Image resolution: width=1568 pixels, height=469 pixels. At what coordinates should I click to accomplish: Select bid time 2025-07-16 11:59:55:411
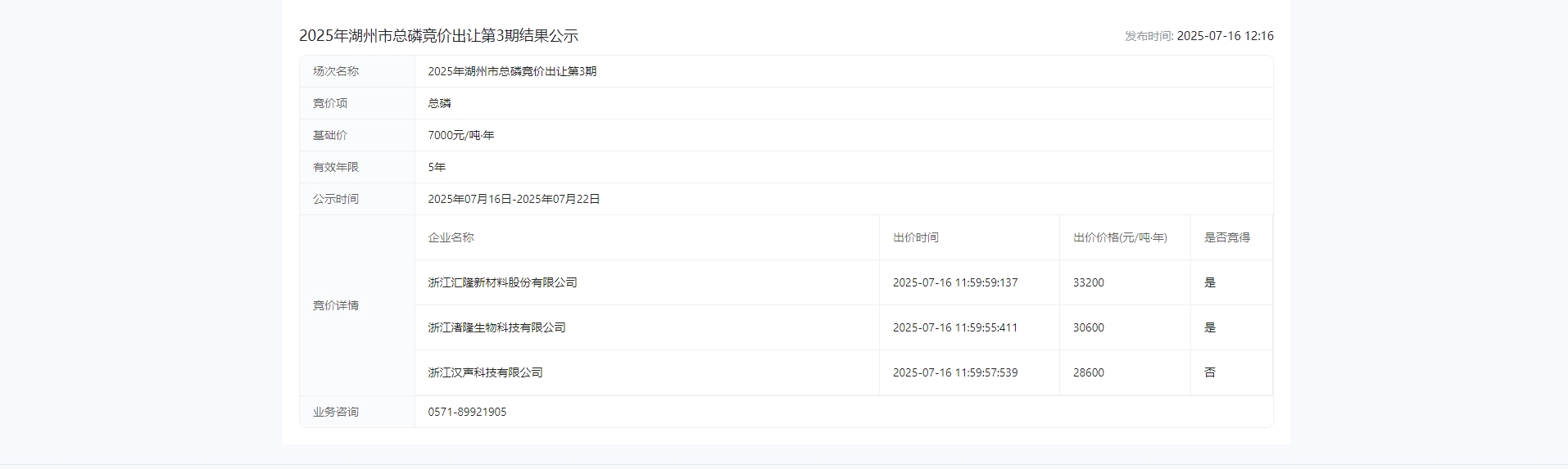(955, 327)
